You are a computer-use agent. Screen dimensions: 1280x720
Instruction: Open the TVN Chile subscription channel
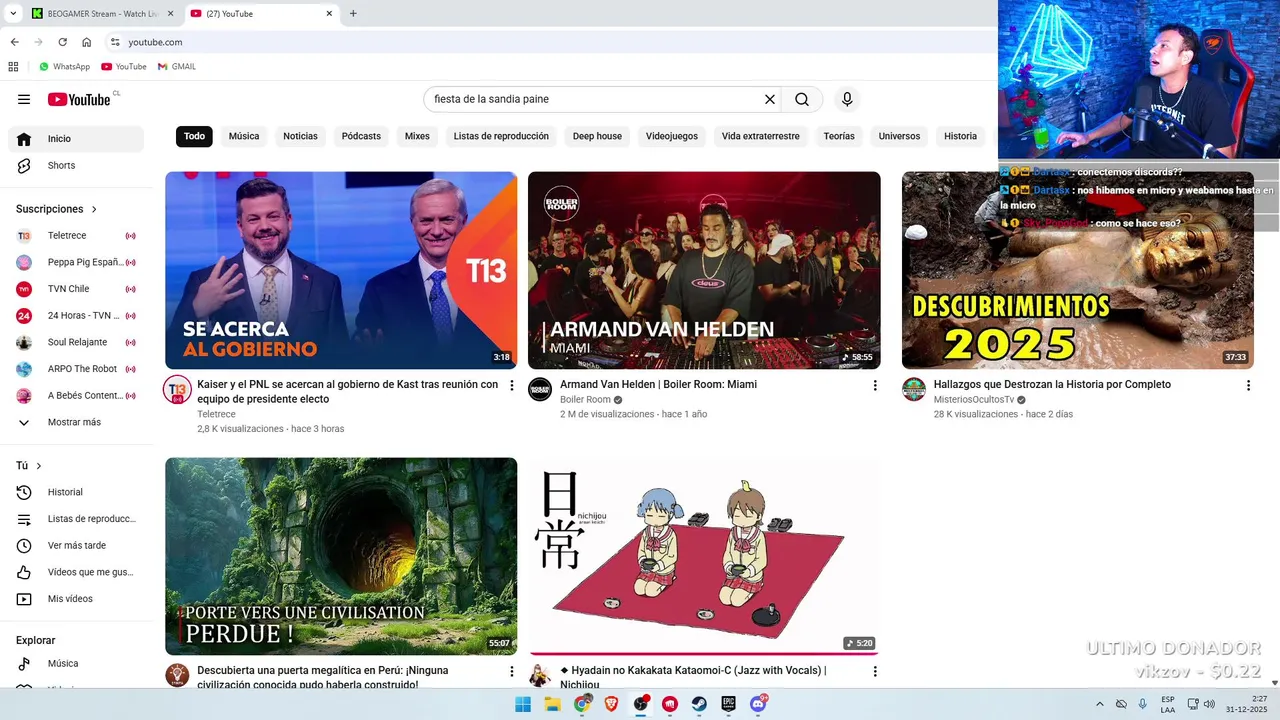tap(76, 289)
